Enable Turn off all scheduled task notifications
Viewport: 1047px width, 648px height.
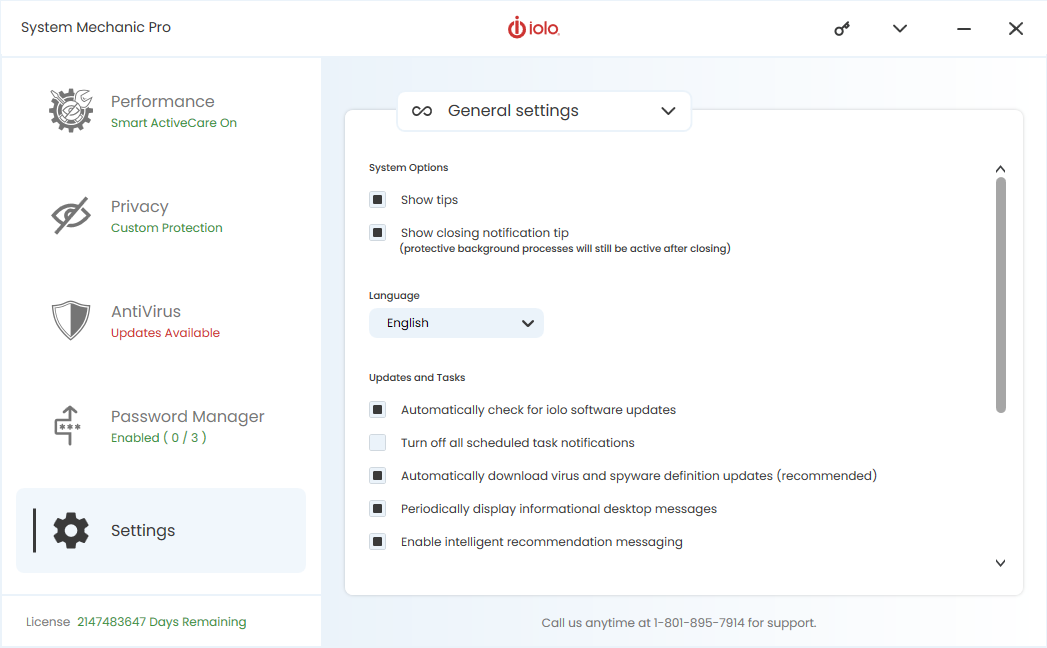point(377,442)
